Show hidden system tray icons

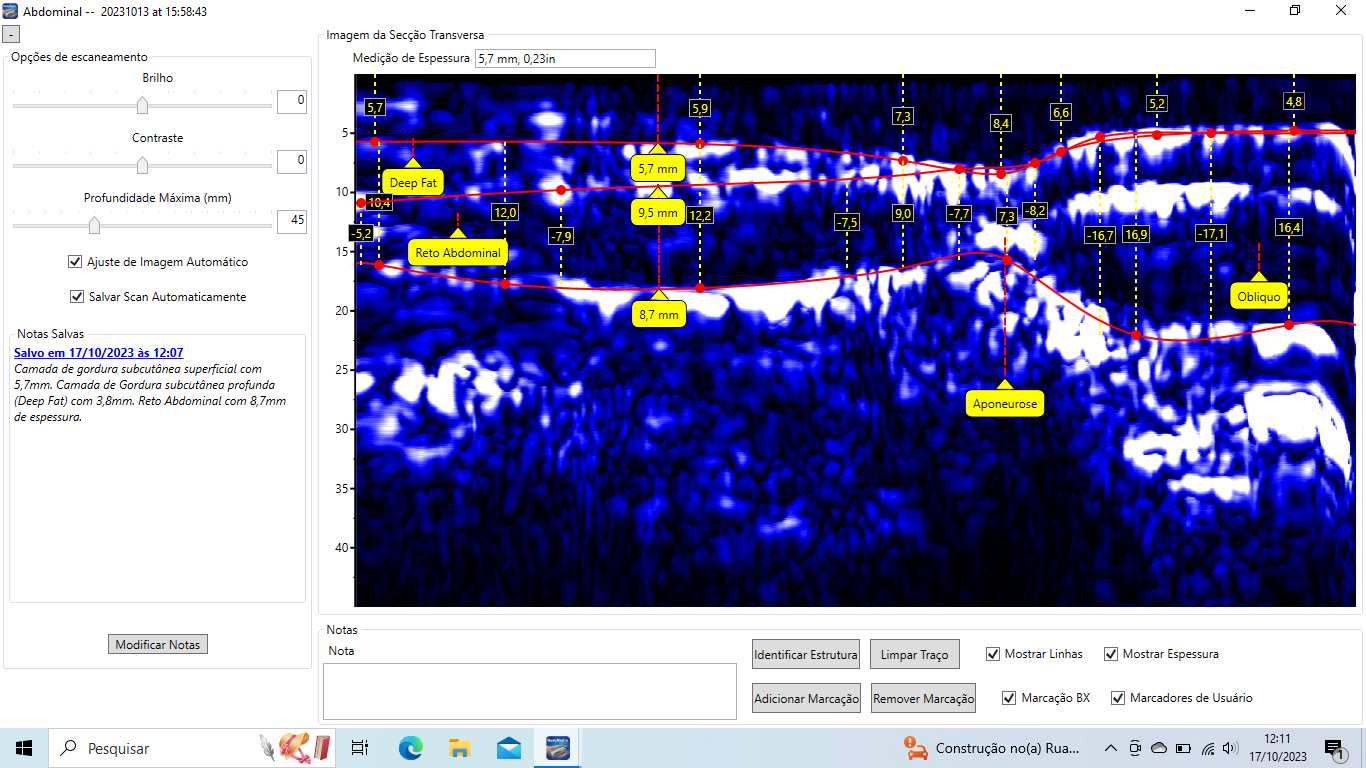pos(1111,748)
